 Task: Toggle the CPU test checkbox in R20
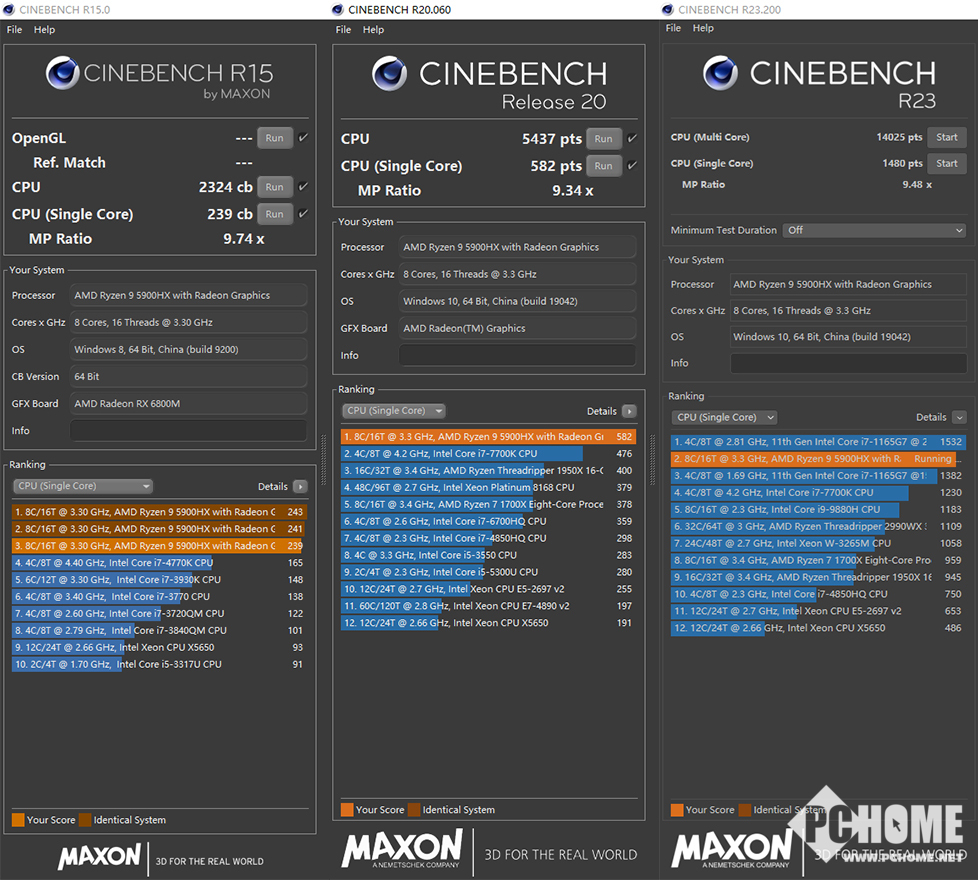point(632,138)
